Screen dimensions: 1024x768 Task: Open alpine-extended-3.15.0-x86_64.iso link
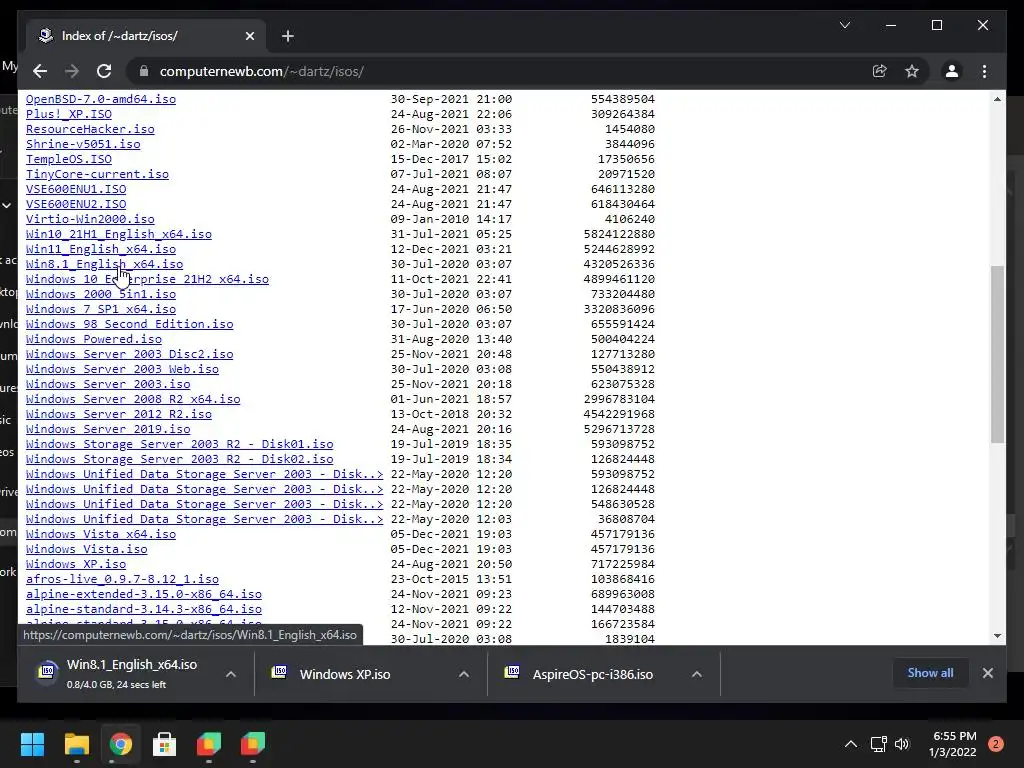coord(144,594)
